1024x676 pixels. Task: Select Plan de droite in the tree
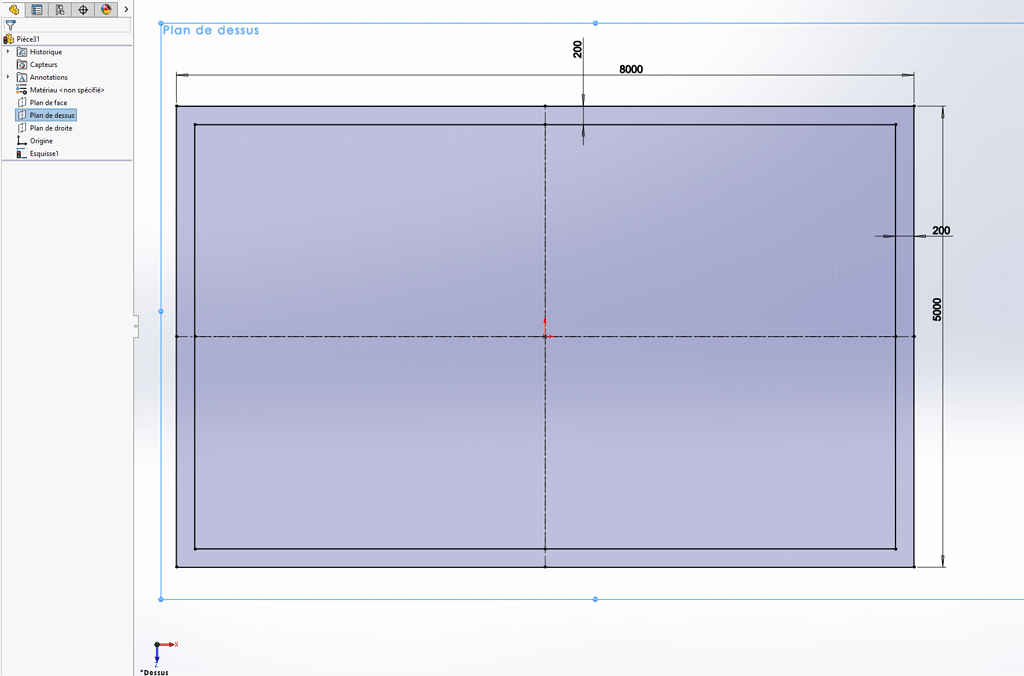(50, 128)
